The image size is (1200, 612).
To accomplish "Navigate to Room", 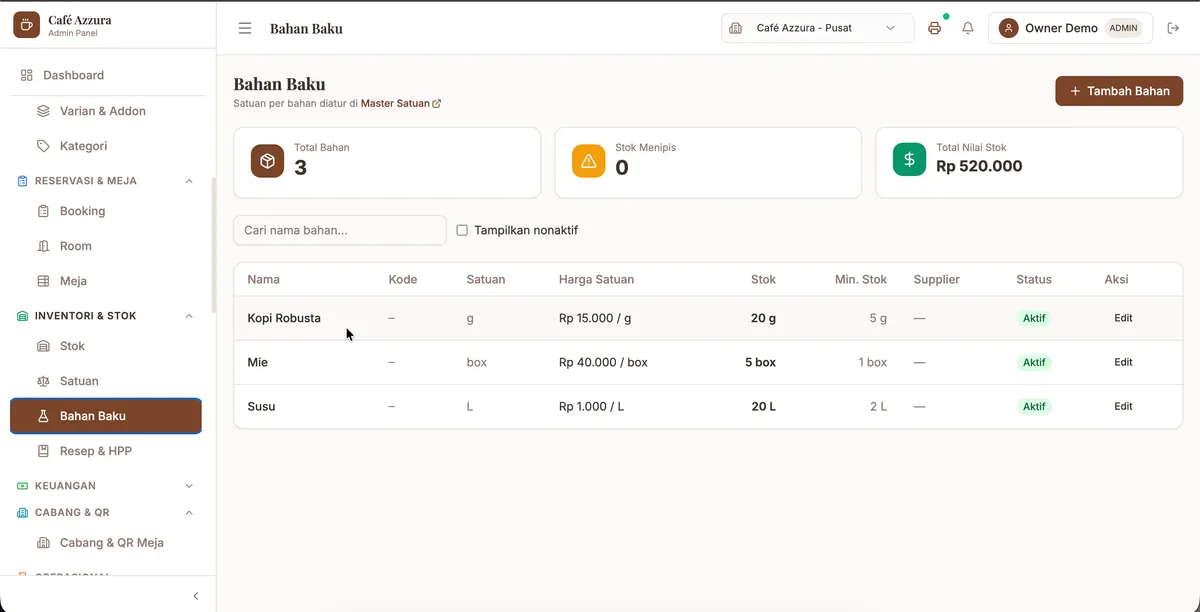I will pyautogui.click(x=106, y=246).
